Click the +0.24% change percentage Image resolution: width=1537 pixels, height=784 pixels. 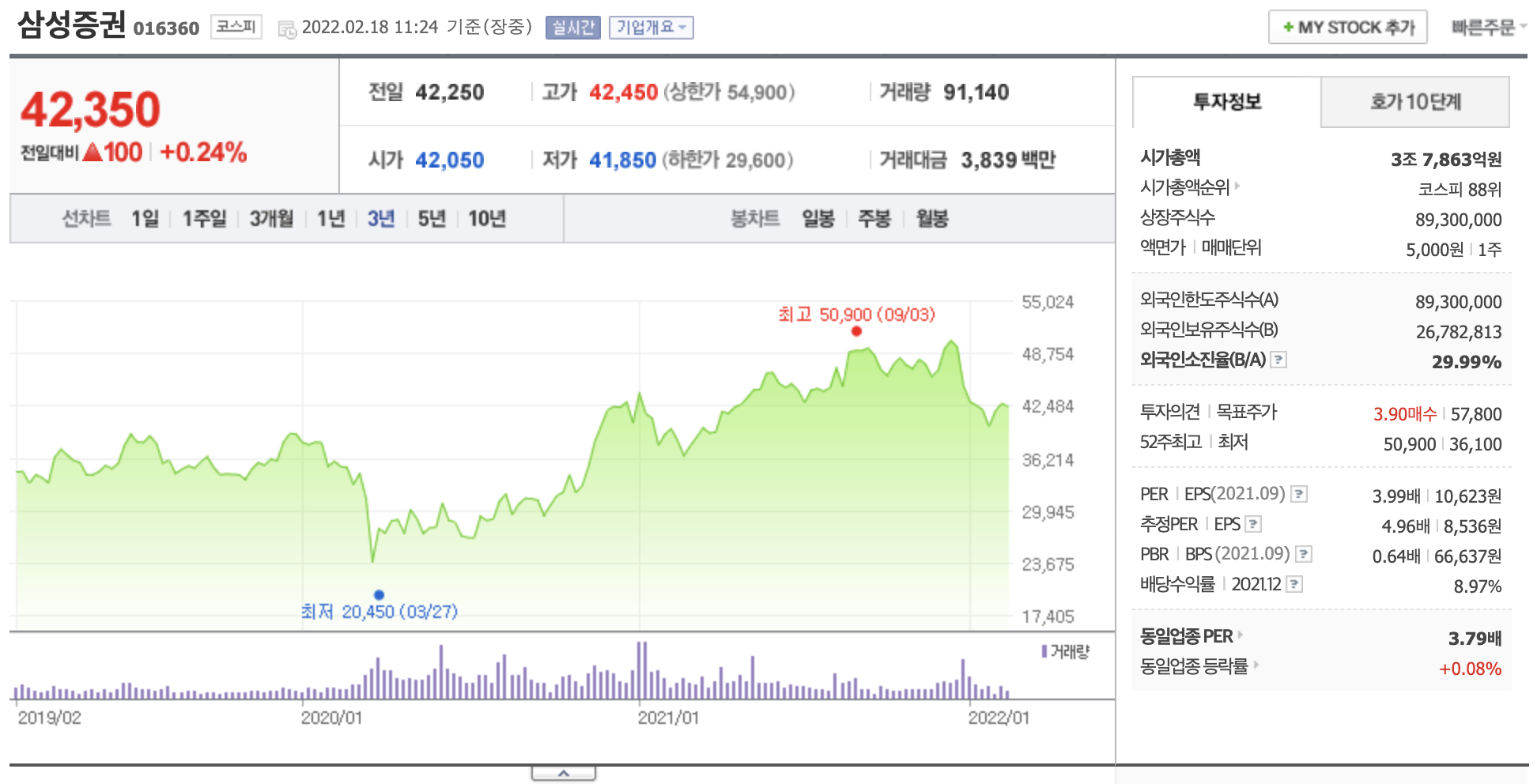(203, 152)
